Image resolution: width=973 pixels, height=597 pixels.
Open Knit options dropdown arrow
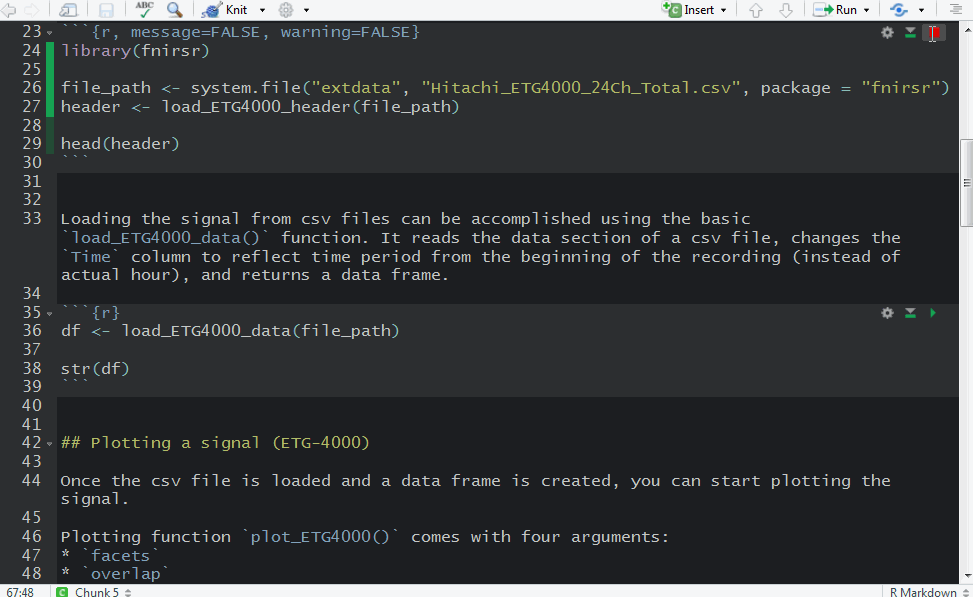click(x=262, y=10)
